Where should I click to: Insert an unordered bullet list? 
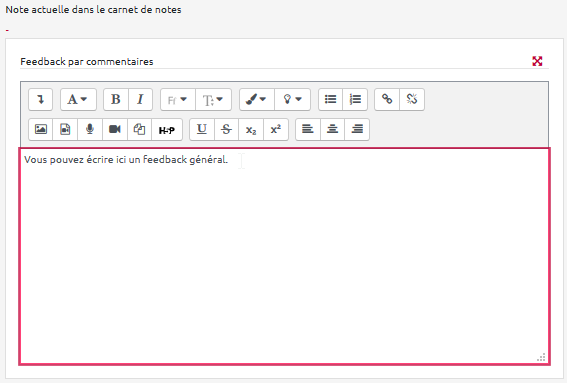(331, 99)
